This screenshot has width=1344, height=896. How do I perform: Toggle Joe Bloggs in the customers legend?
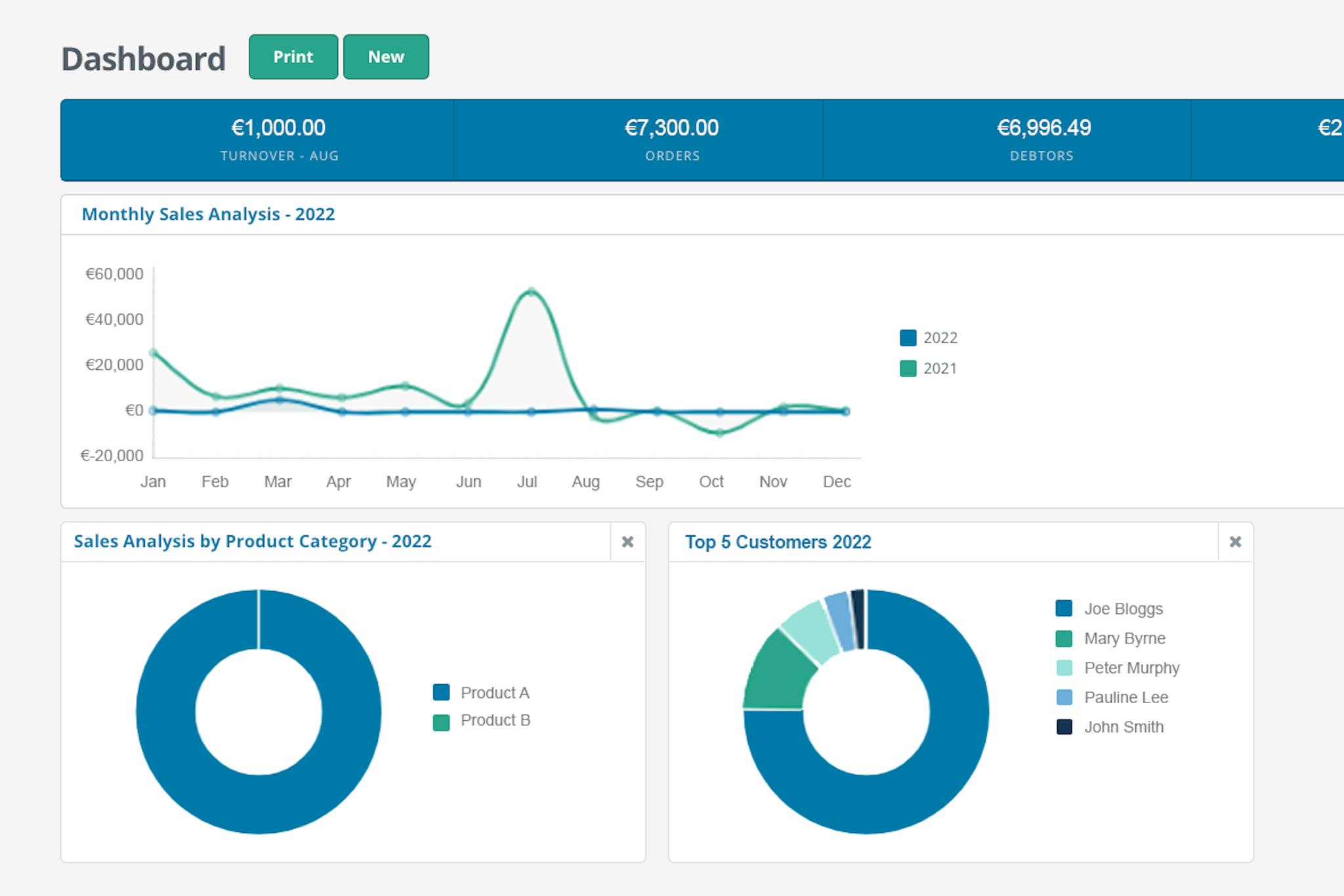(x=1109, y=609)
